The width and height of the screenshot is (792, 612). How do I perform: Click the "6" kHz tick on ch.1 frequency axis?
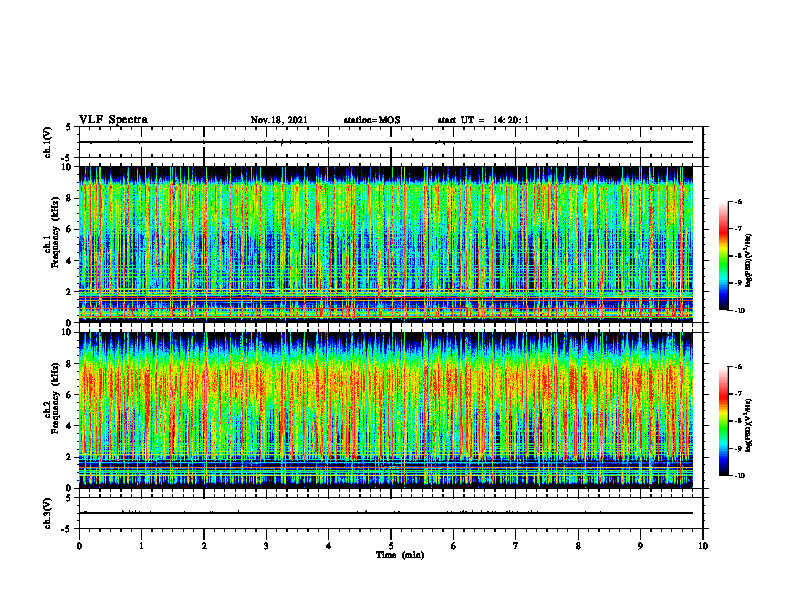pos(70,229)
